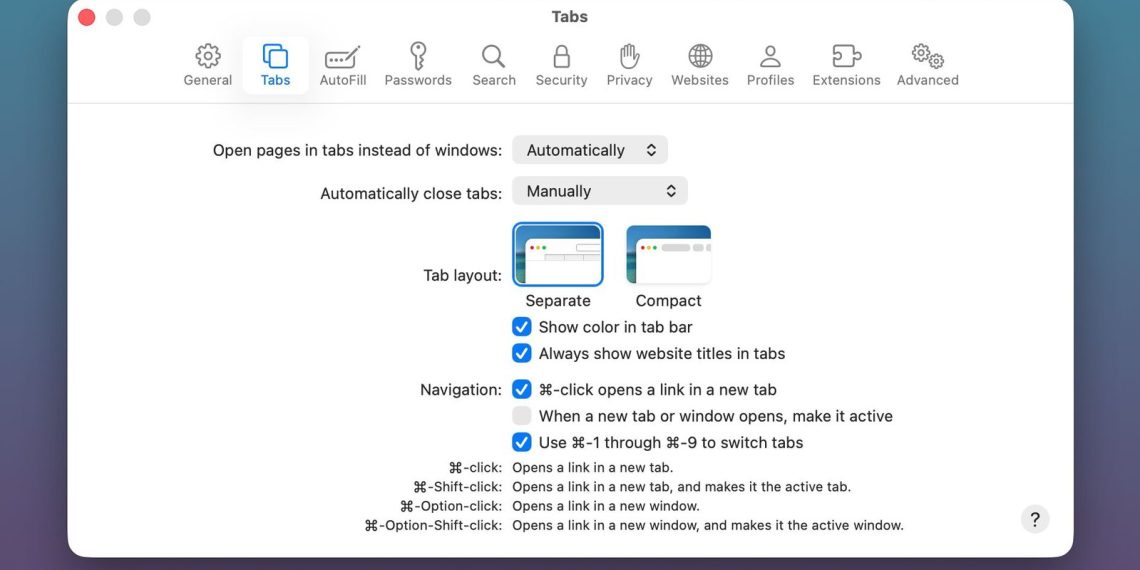Open the Advanced gears pane
Image resolution: width=1140 pixels, height=570 pixels.
tap(927, 65)
